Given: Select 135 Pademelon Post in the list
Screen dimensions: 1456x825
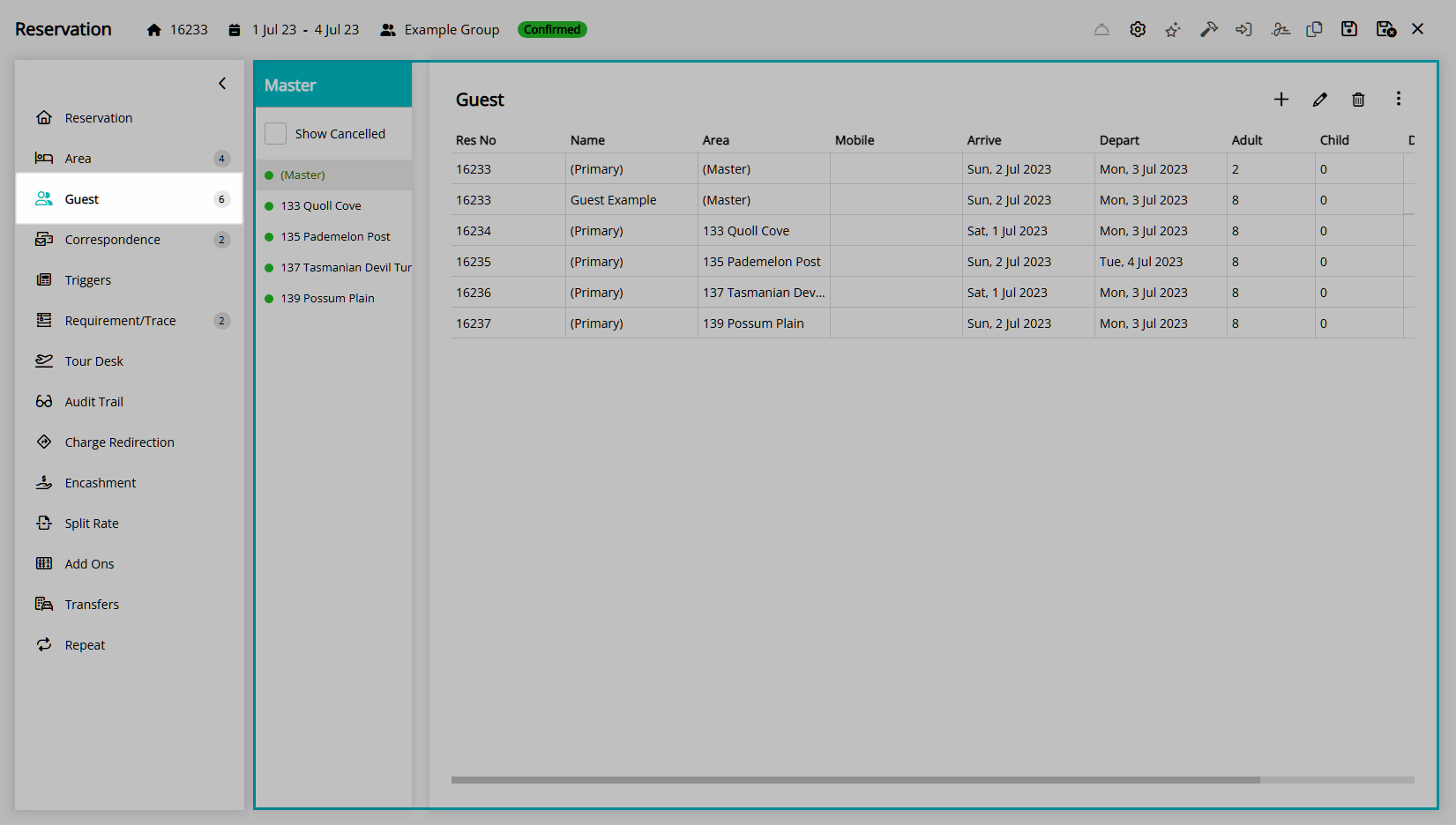Looking at the screenshot, I should [334, 237].
